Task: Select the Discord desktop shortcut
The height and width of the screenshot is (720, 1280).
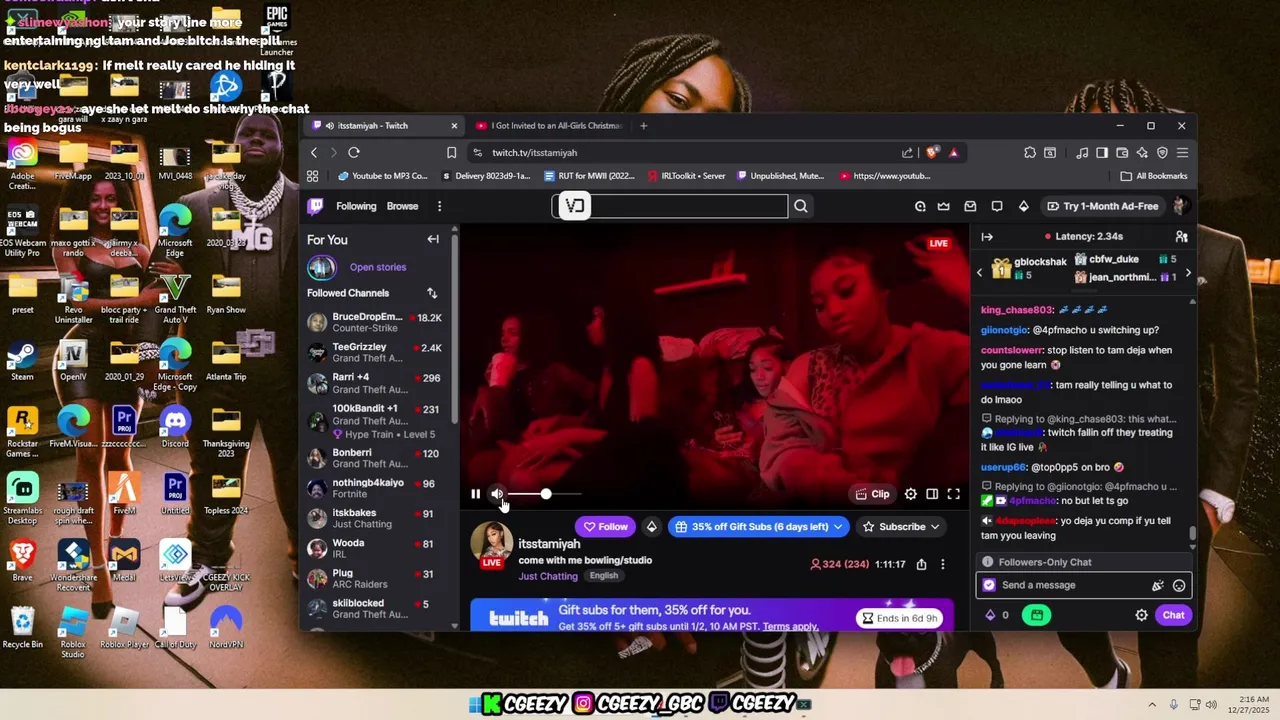Action: (175, 426)
